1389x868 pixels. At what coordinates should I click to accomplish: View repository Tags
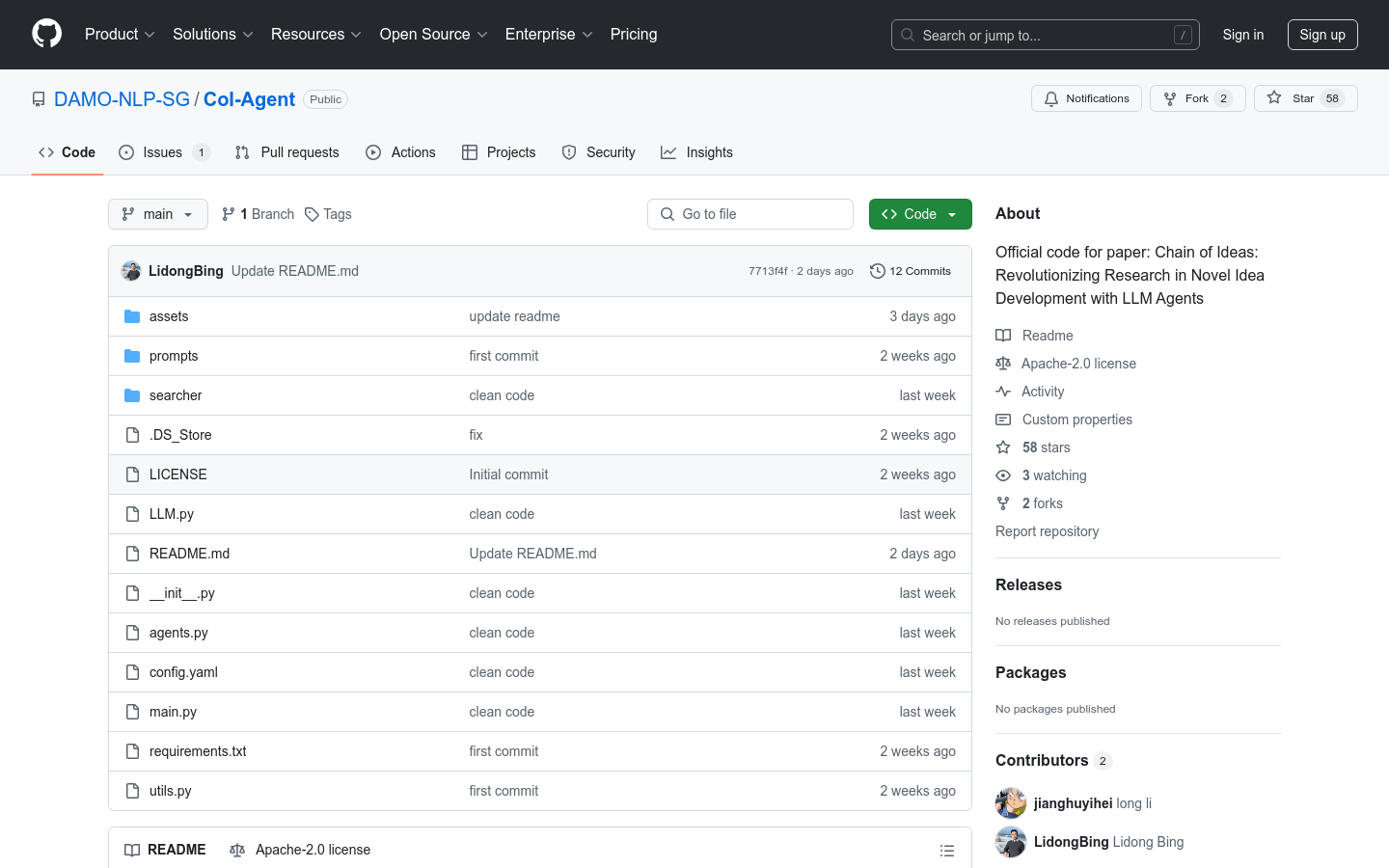point(328,214)
